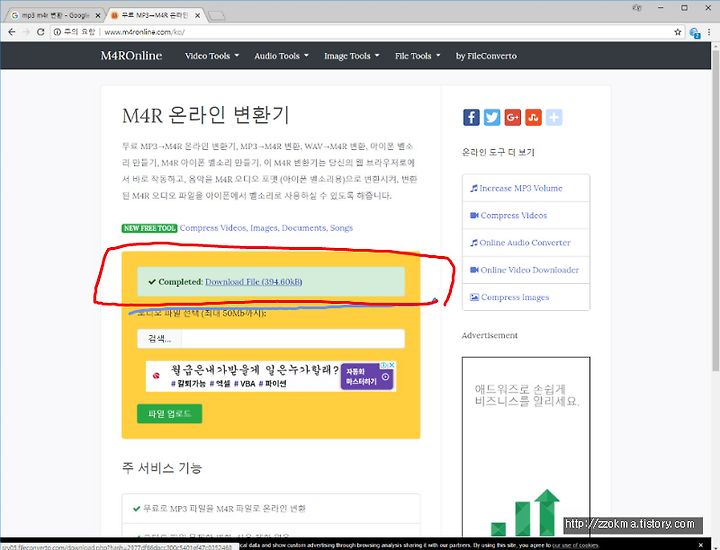
Task: Open a new tab
Action: [x=216, y=16]
